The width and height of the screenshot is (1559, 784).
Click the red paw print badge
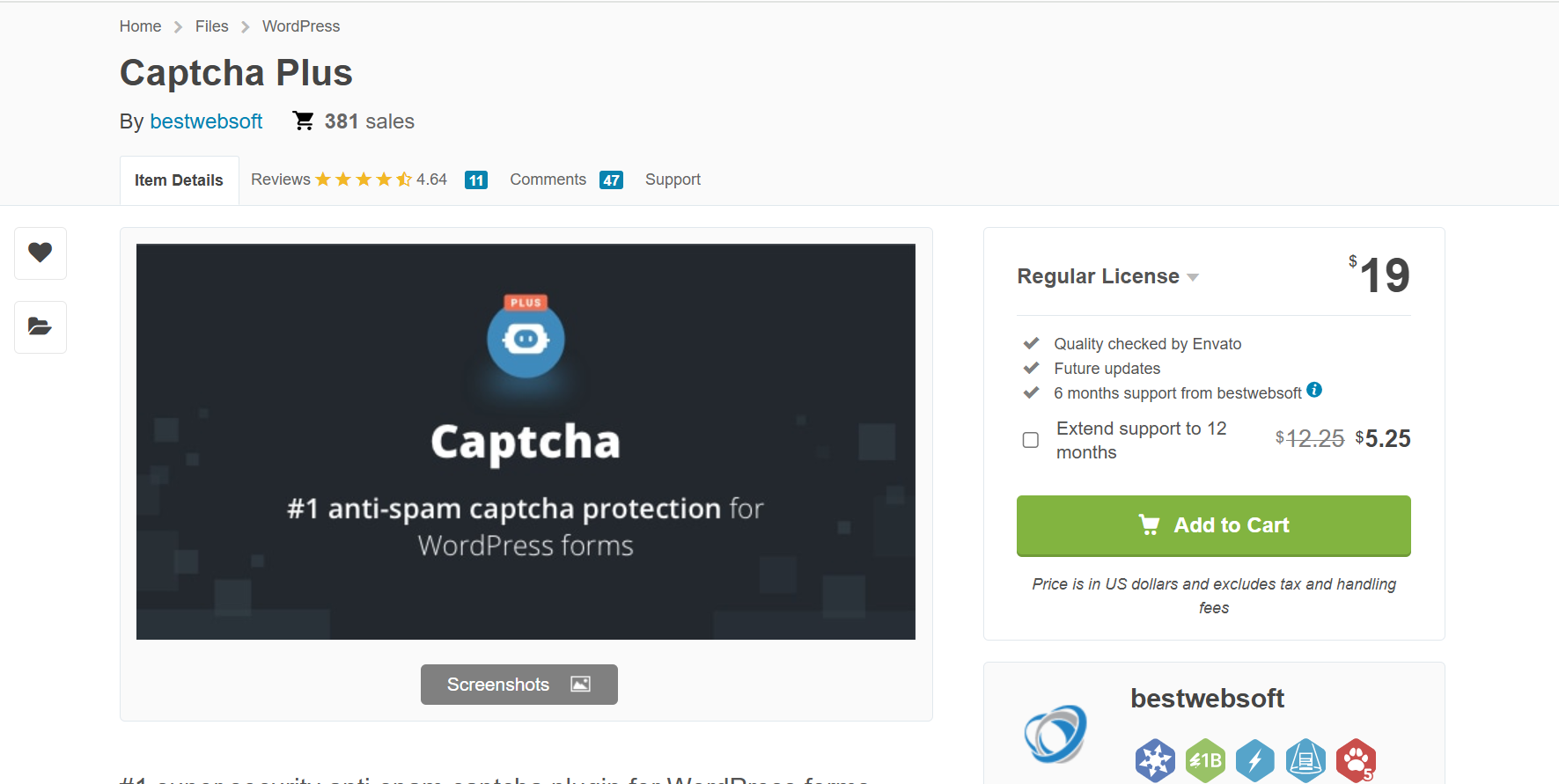pos(1356,760)
